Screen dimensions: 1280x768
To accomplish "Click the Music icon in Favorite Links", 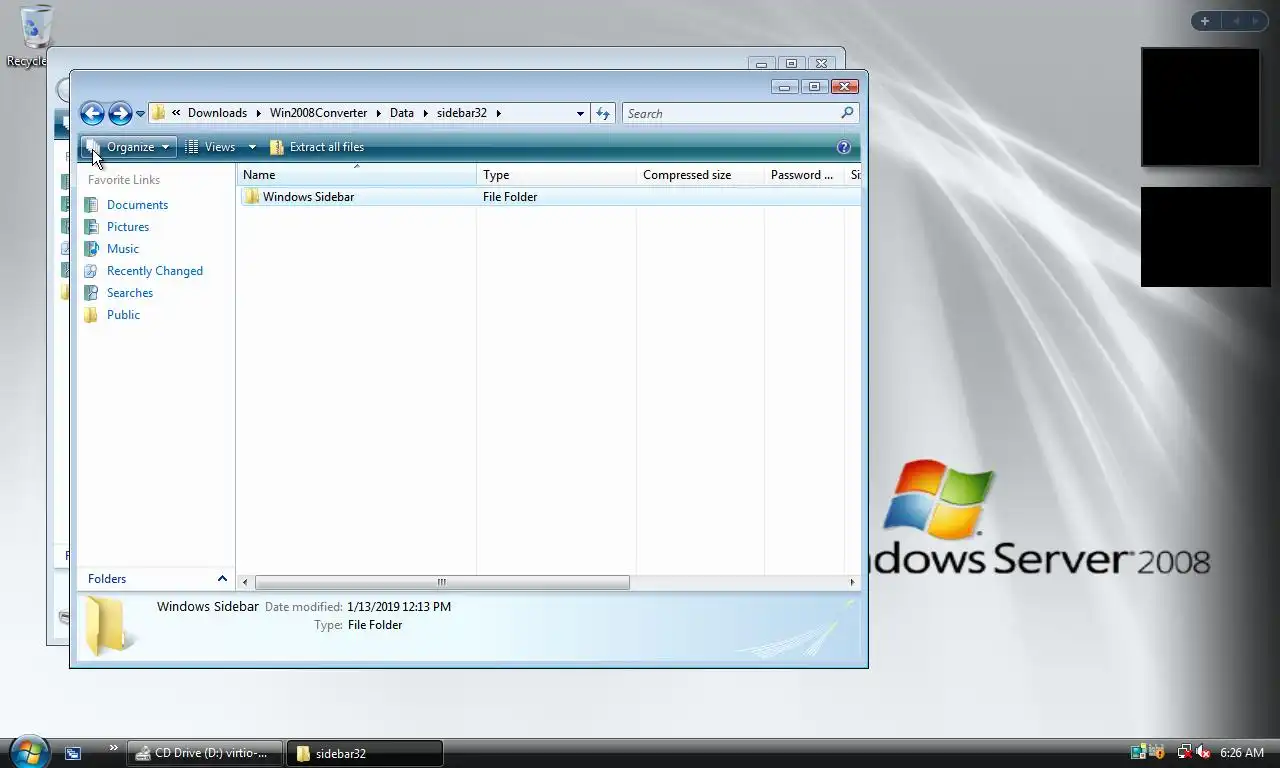I will [91, 249].
